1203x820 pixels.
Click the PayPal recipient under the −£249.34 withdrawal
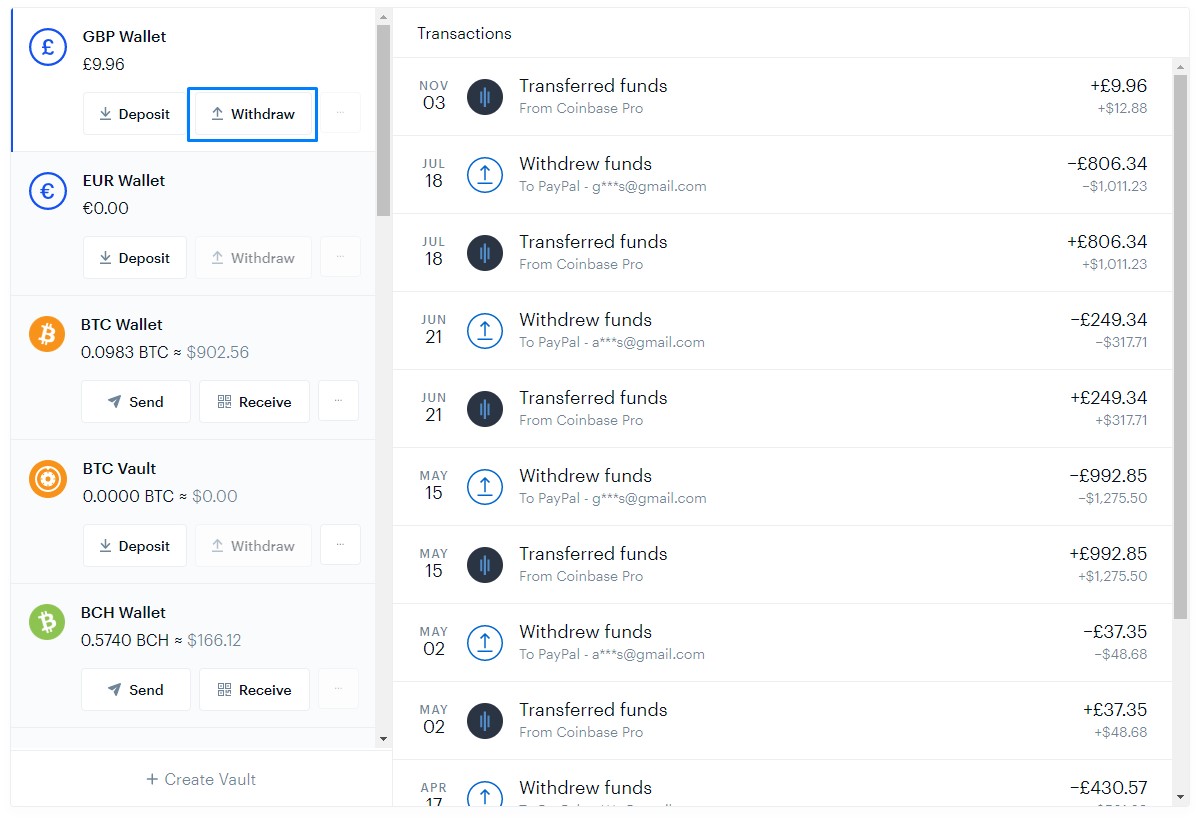tap(612, 342)
